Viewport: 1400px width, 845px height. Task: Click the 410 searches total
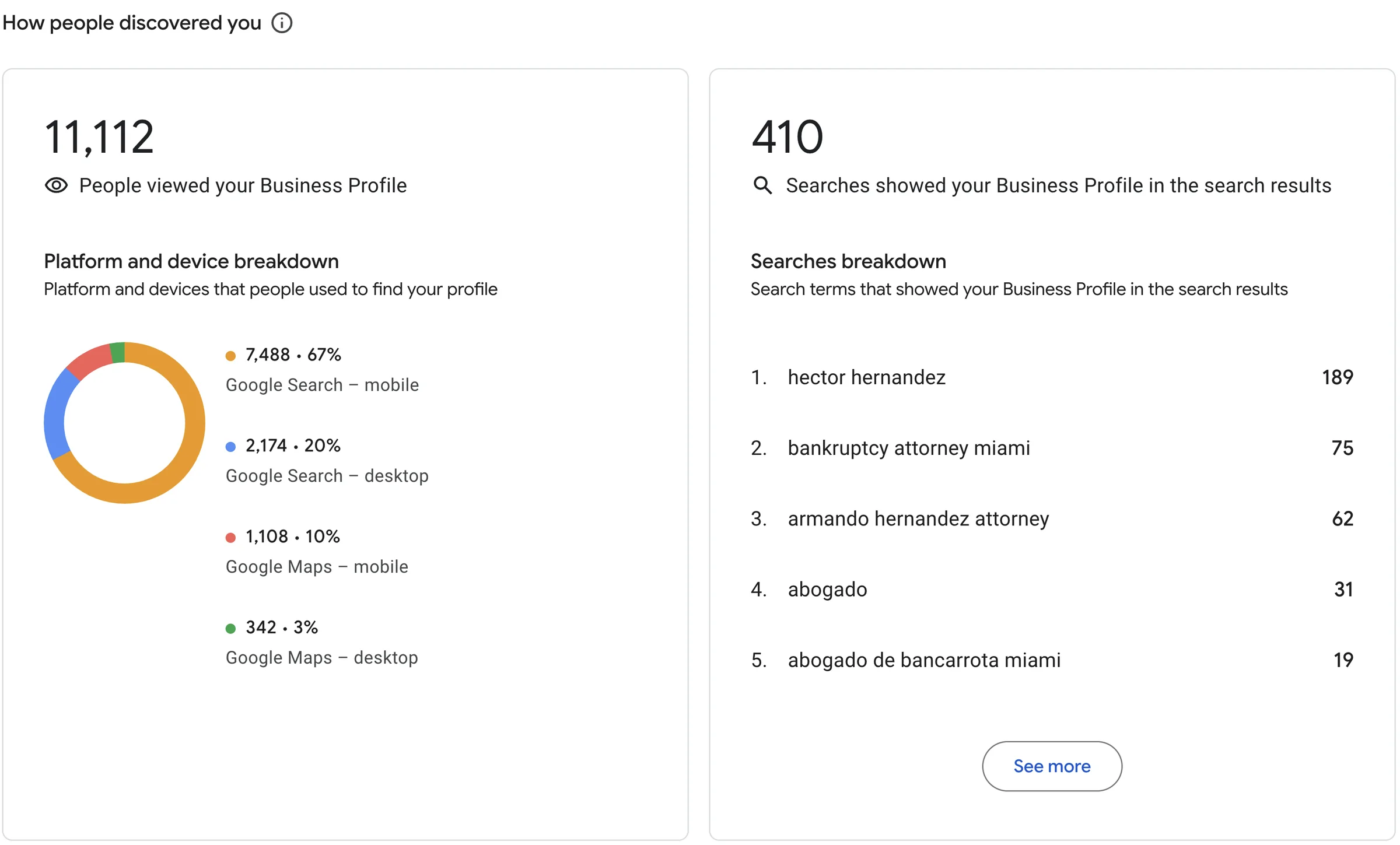point(787,137)
